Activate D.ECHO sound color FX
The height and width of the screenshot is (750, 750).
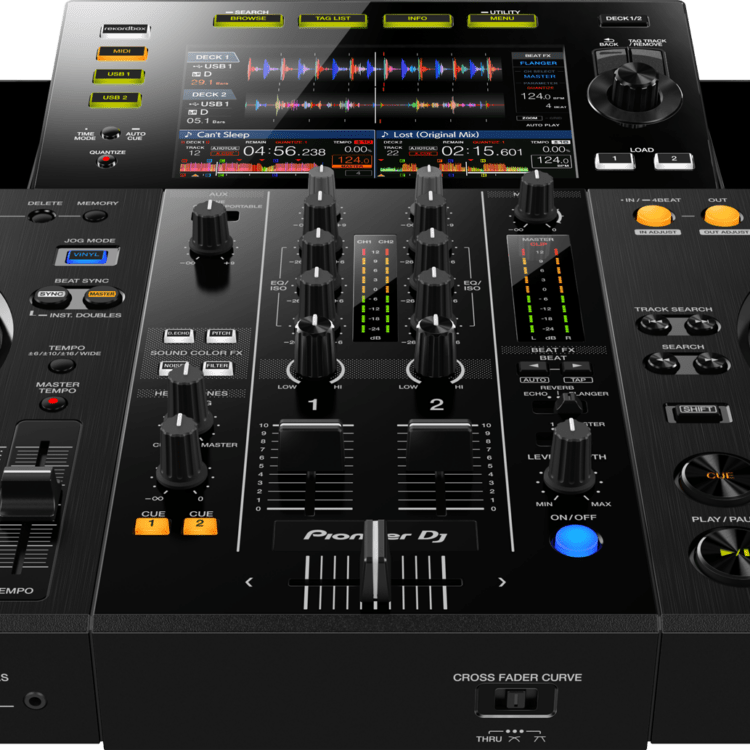tap(178, 335)
